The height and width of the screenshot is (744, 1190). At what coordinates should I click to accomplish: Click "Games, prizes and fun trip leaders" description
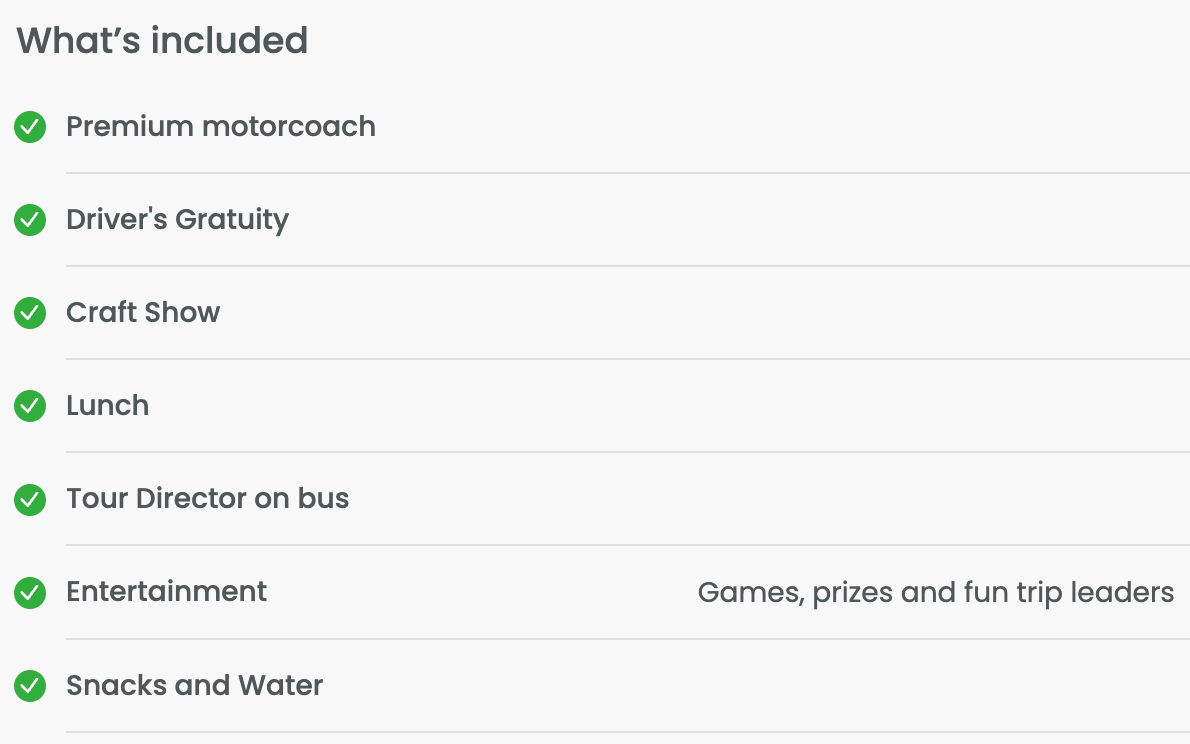(935, 593)
